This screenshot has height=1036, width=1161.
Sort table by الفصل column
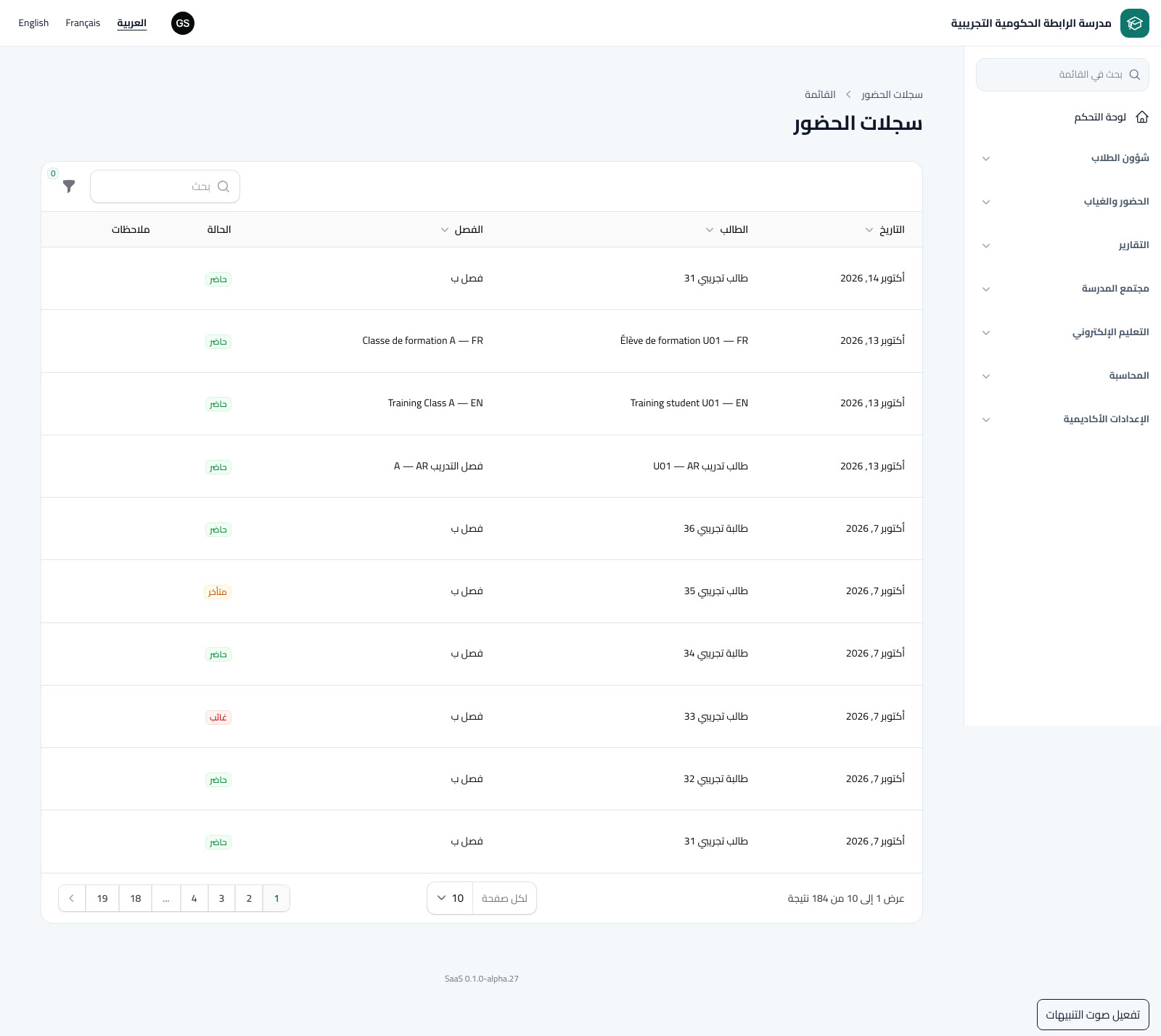coord(461,230)
